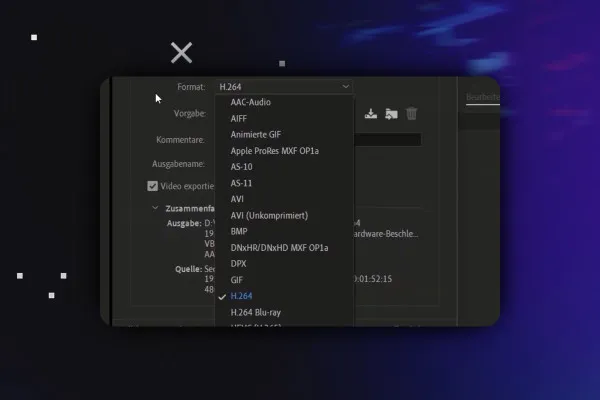Select AVI (Unkomprimiert) format
The height and width of the screenshot is (400, 600).
pos(269,216)
